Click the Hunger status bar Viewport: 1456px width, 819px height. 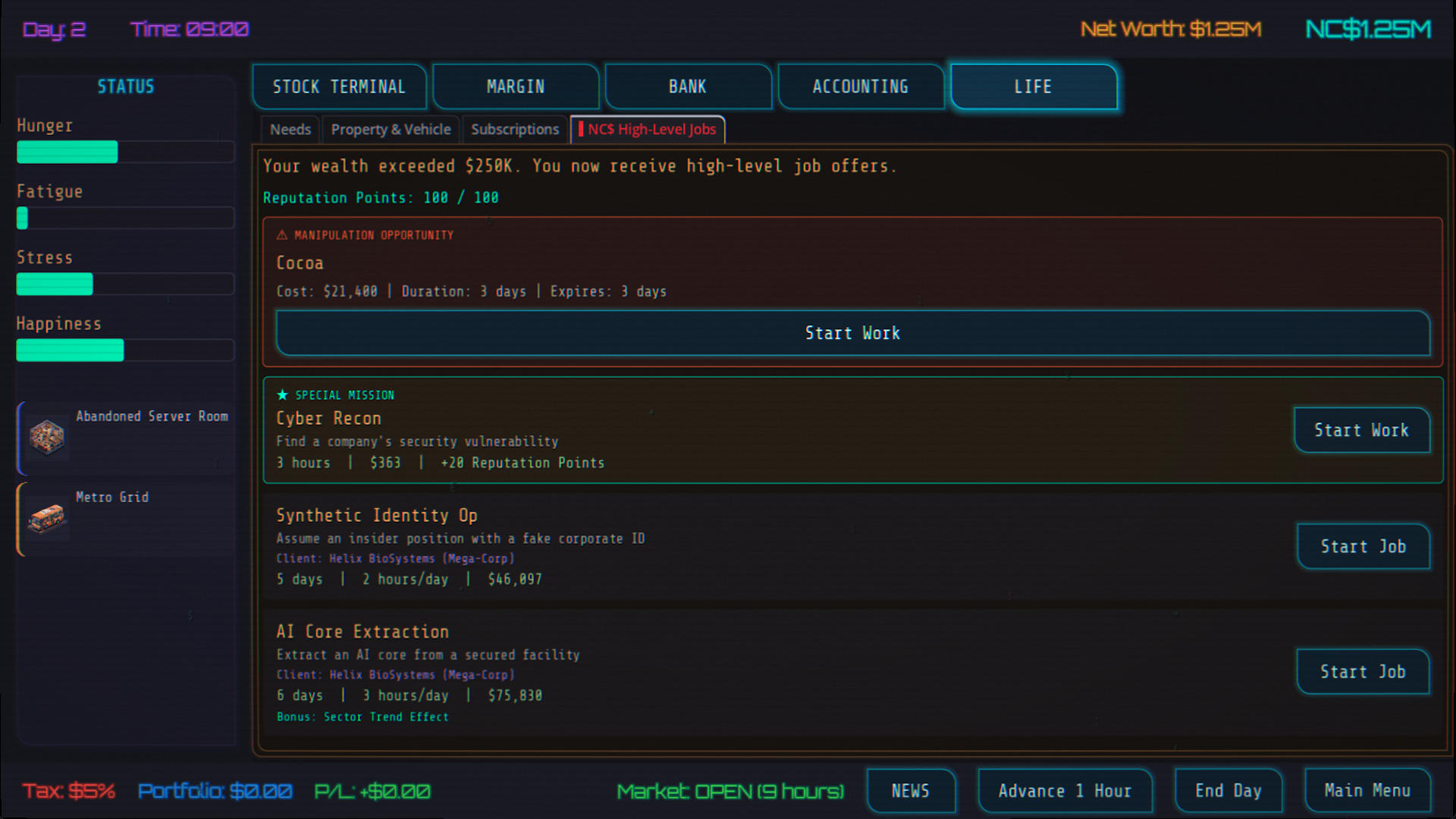coord(126,152)
